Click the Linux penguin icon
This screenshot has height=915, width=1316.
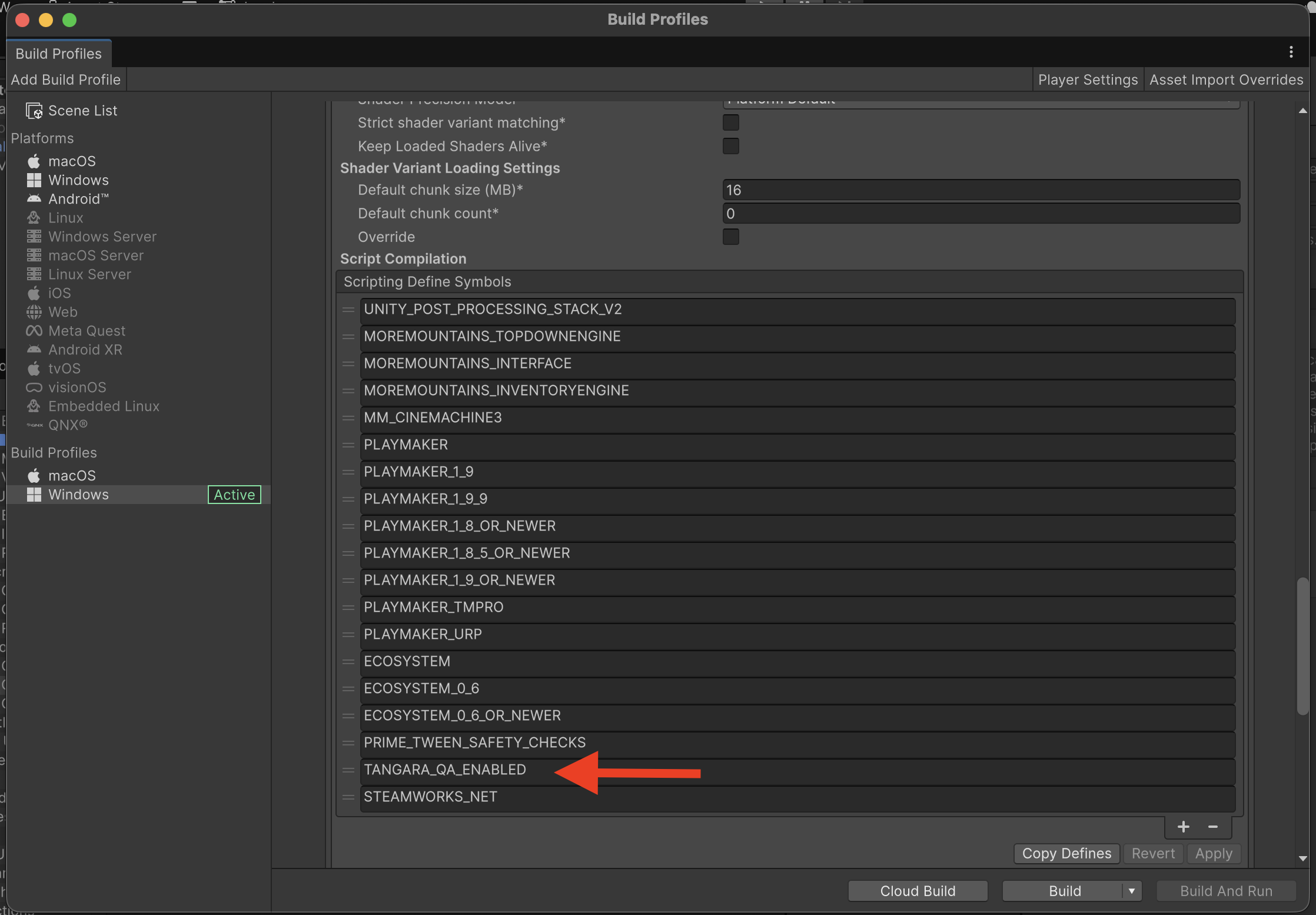tap(34, 217)
